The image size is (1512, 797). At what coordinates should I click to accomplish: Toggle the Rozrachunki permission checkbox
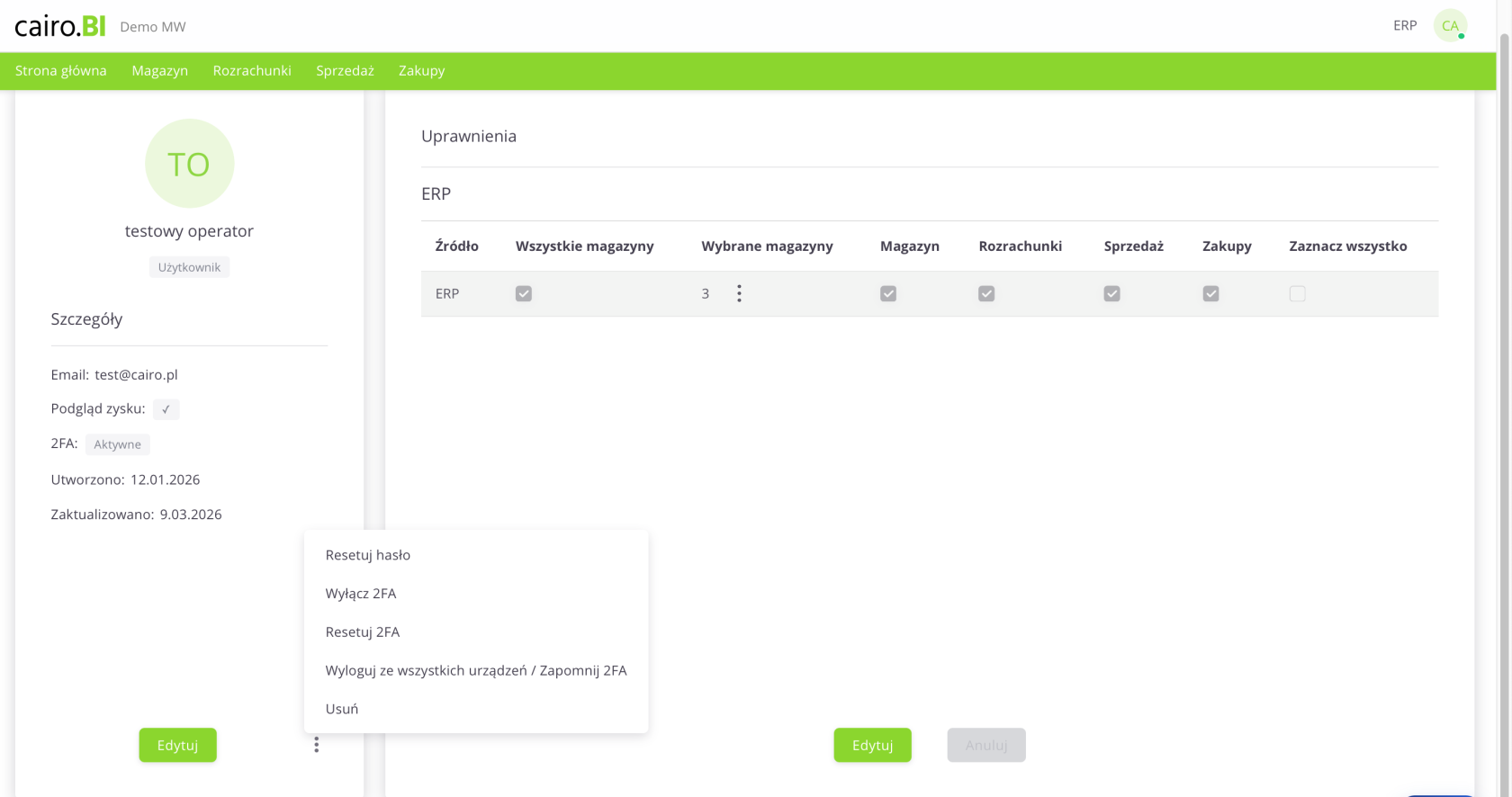click(x=986, y=293)
